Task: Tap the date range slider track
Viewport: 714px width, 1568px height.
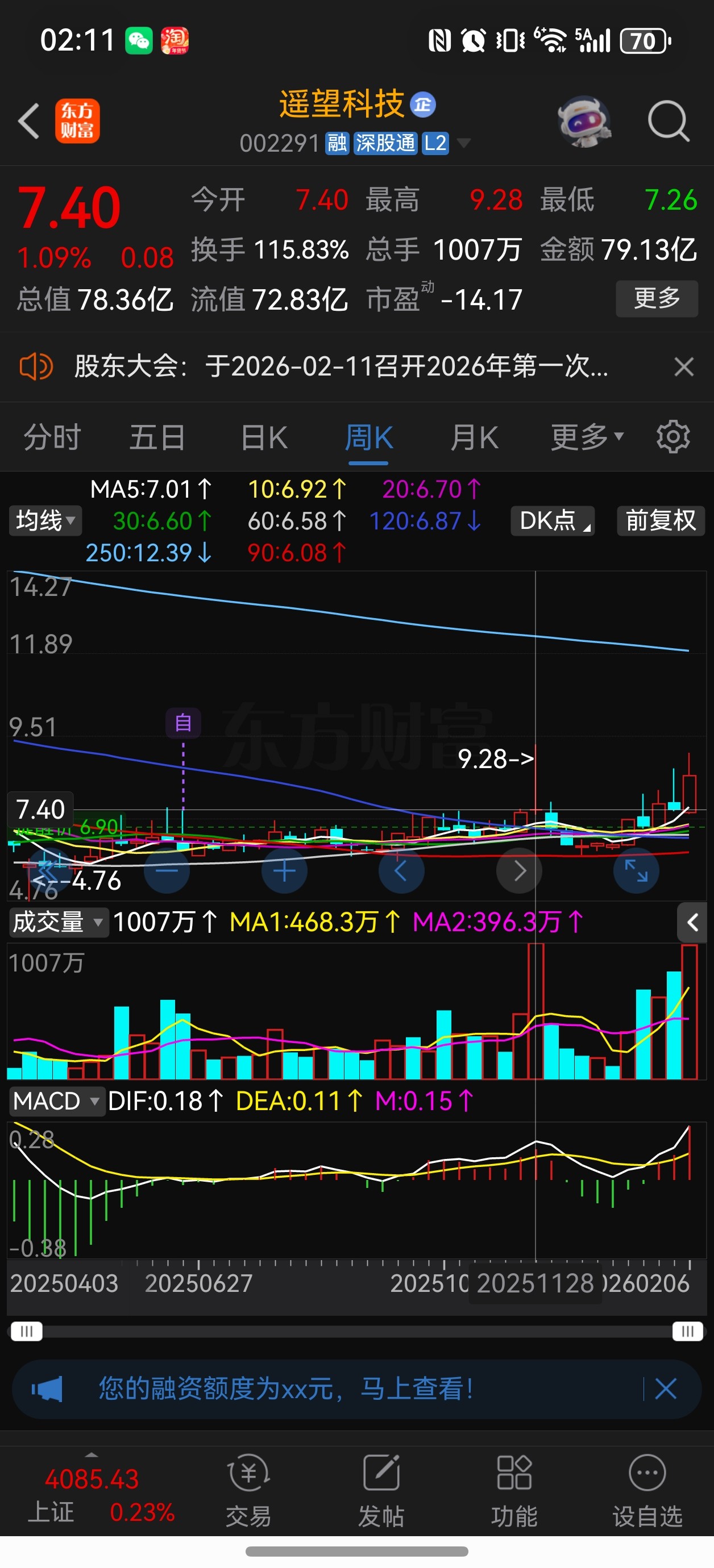Action: click(x=357, y=1332)
